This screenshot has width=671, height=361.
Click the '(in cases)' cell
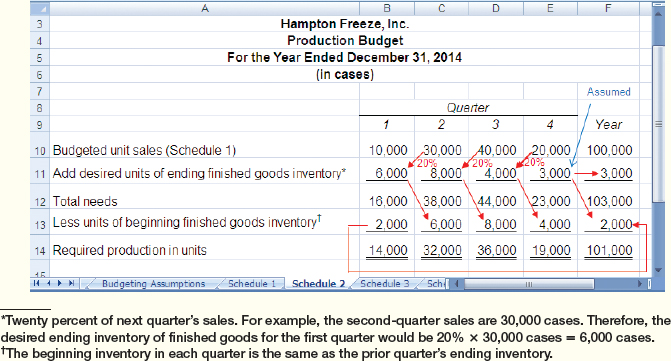(345, 74)
